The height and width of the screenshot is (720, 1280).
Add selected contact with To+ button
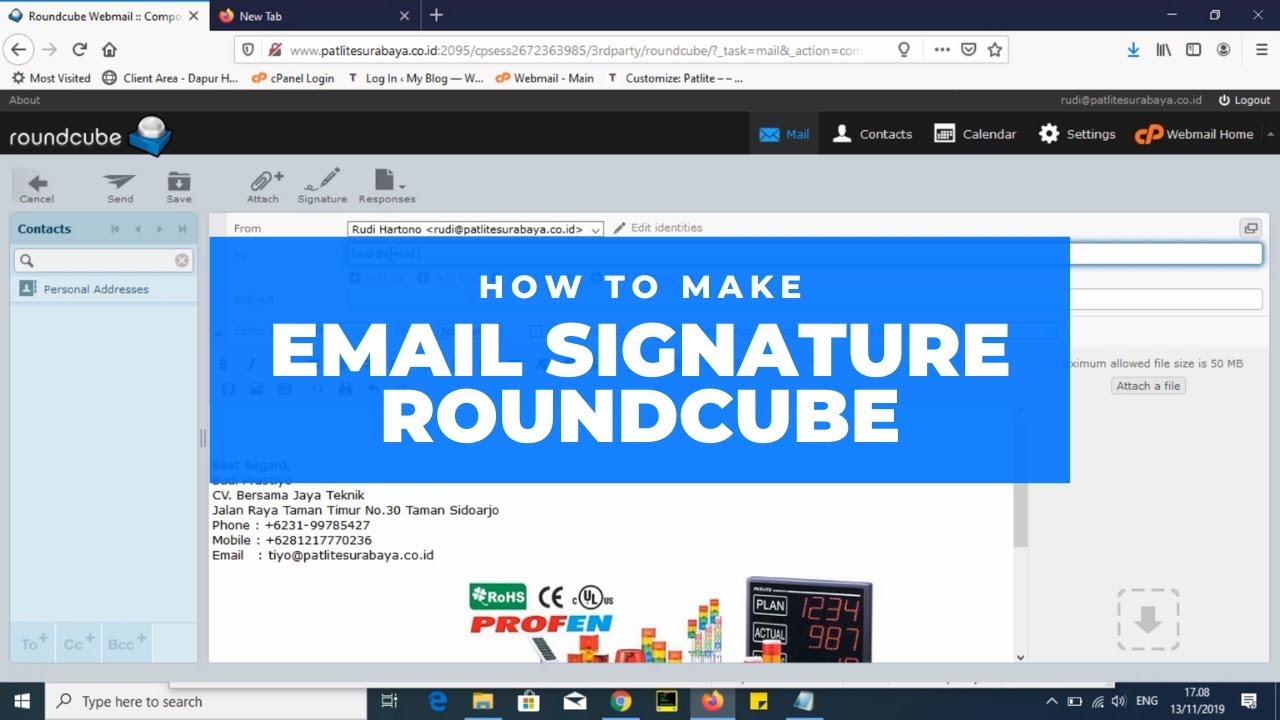[35, 643]
